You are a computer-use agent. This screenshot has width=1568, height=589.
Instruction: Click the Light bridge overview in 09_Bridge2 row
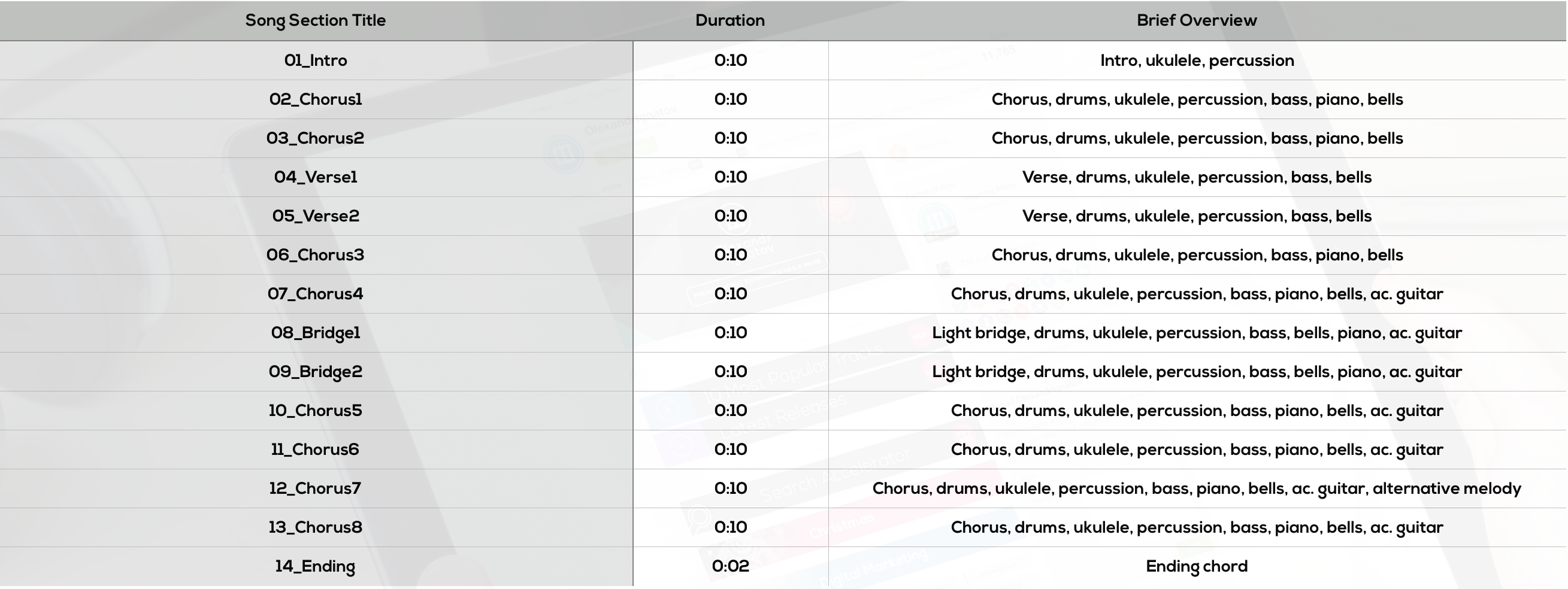(1197, 372)
